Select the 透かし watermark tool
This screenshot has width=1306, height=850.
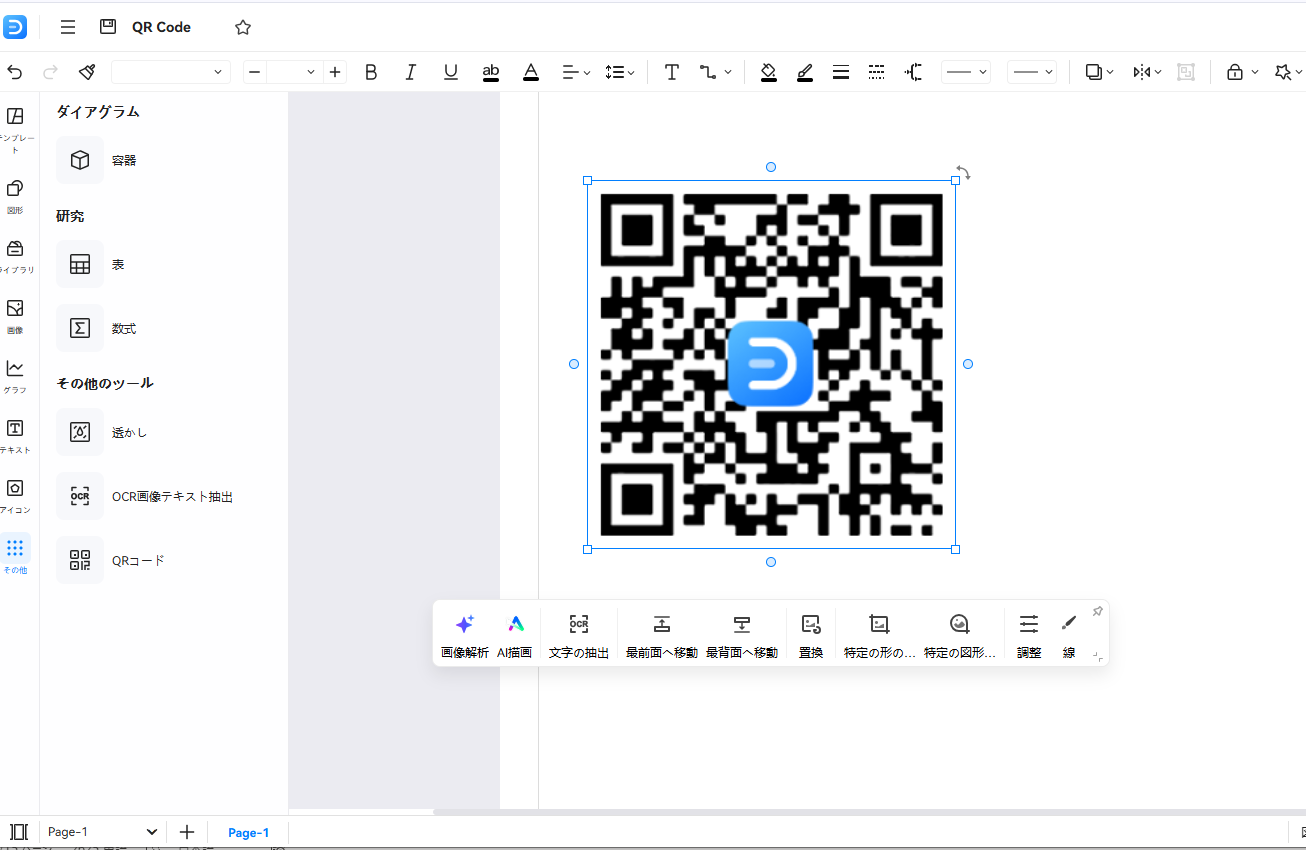coord(80,432)
